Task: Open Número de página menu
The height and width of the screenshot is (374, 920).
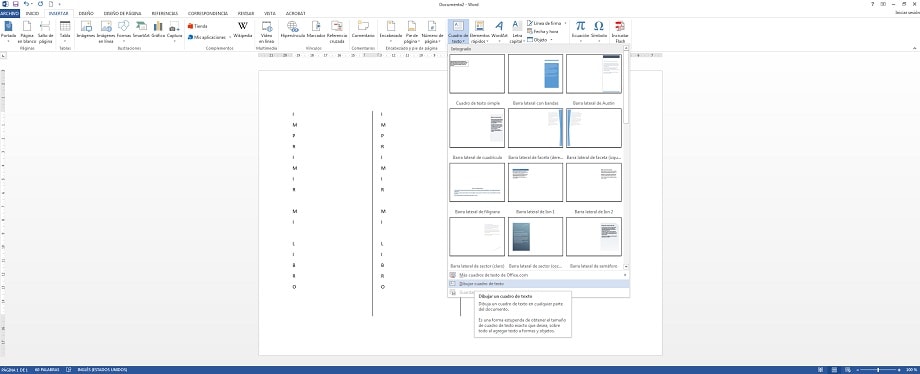Action: point(432,31)
